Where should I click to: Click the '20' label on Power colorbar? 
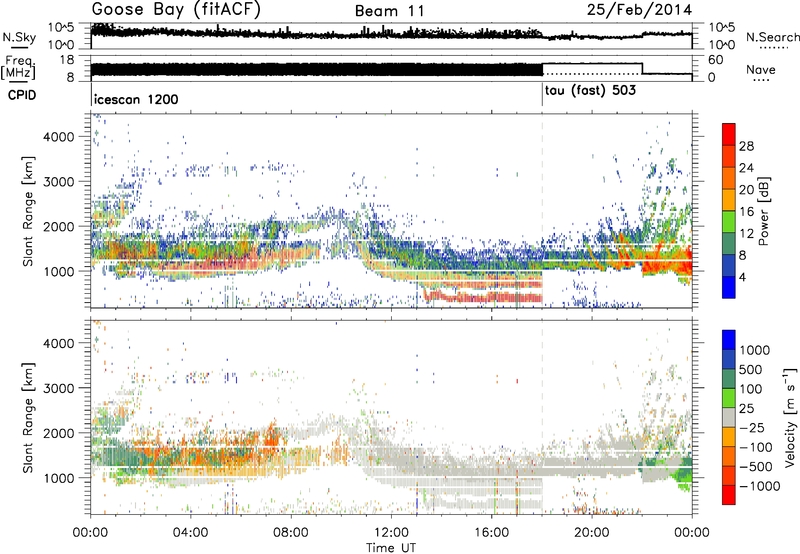click(746, 190)
